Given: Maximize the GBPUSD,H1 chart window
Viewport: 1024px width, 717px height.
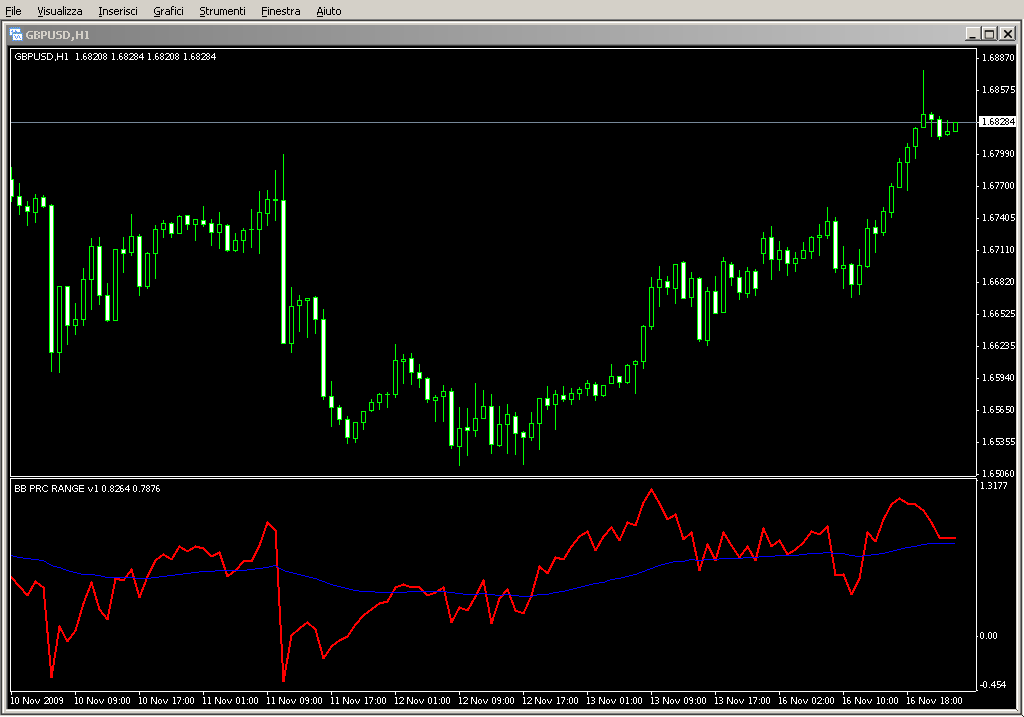Looking at the screenshot, I should [989, 34].
